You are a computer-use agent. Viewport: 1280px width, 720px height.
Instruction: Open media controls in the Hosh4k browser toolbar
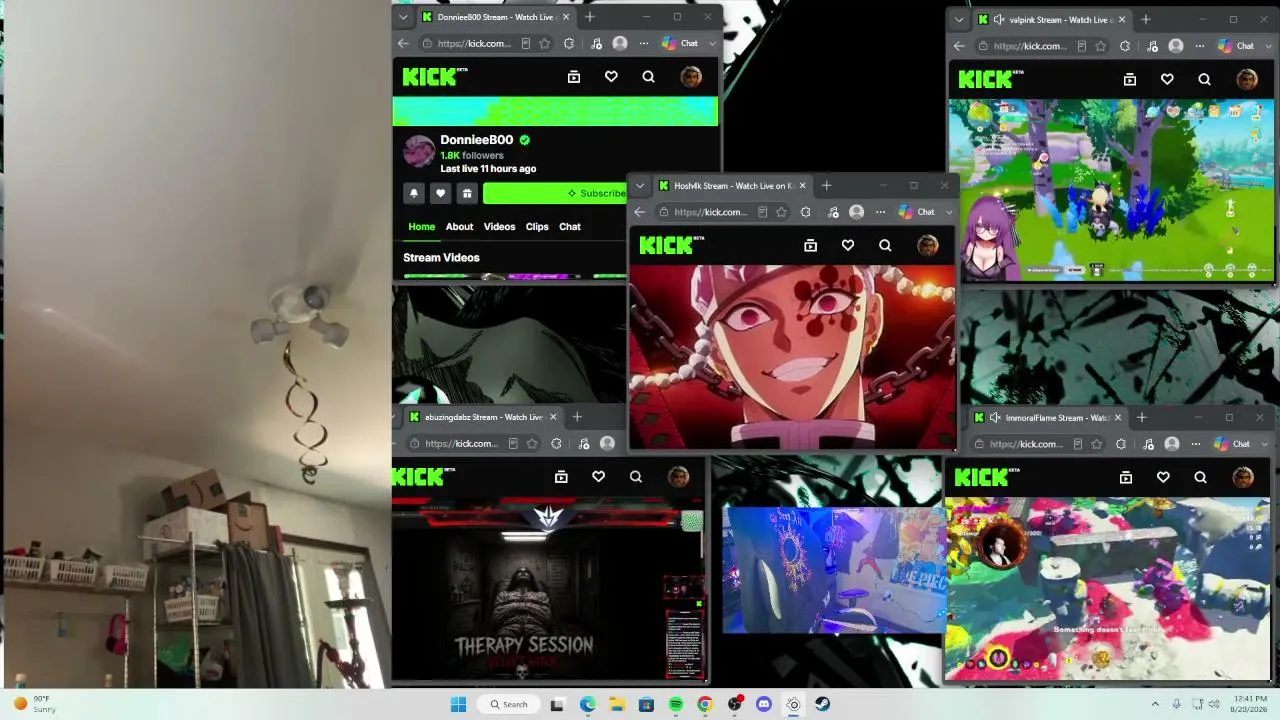833,212
